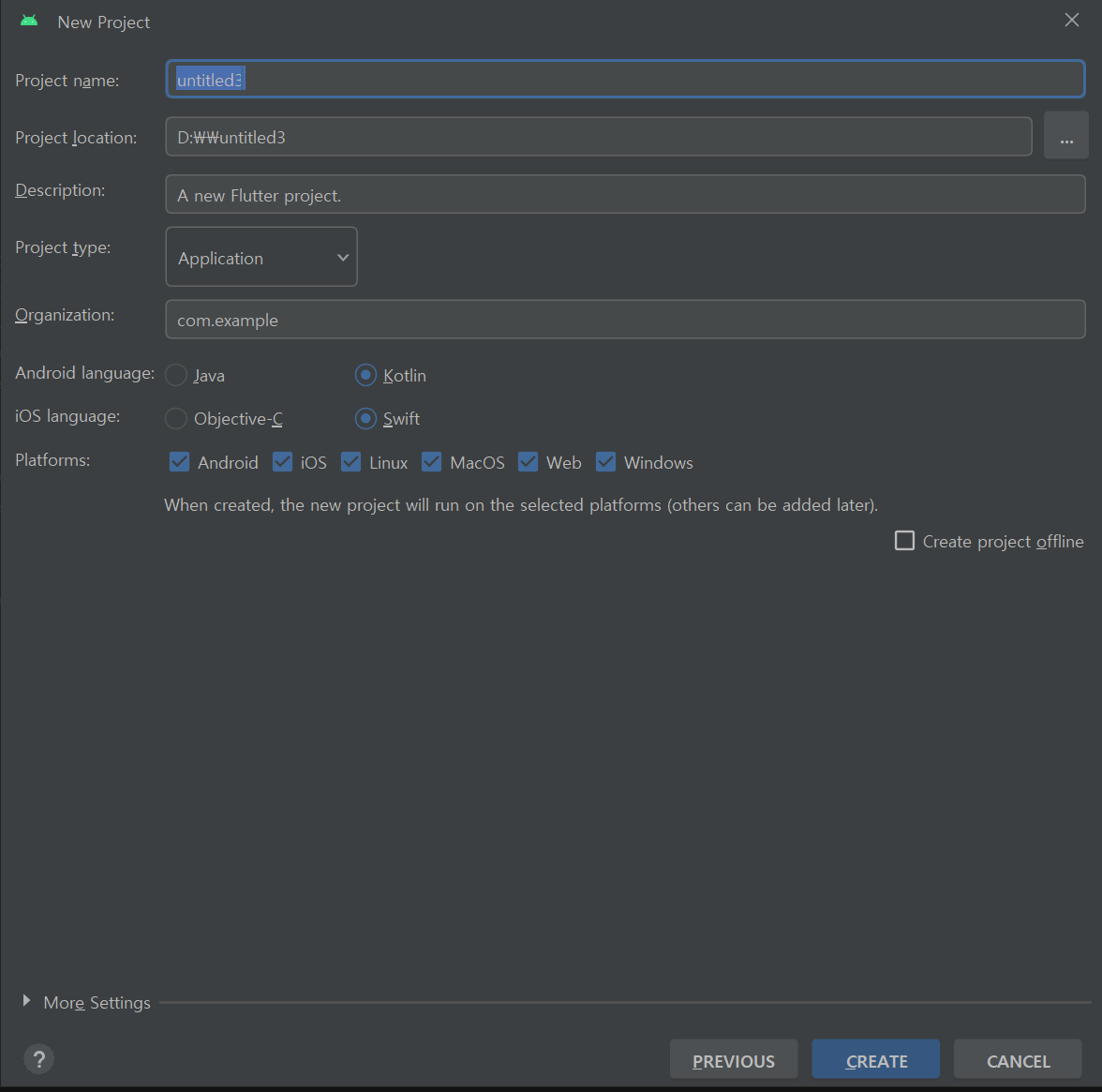Close the New Project dialog
The width and height of the screenshot is (1102, 1092).
[x=1072, y=21]
